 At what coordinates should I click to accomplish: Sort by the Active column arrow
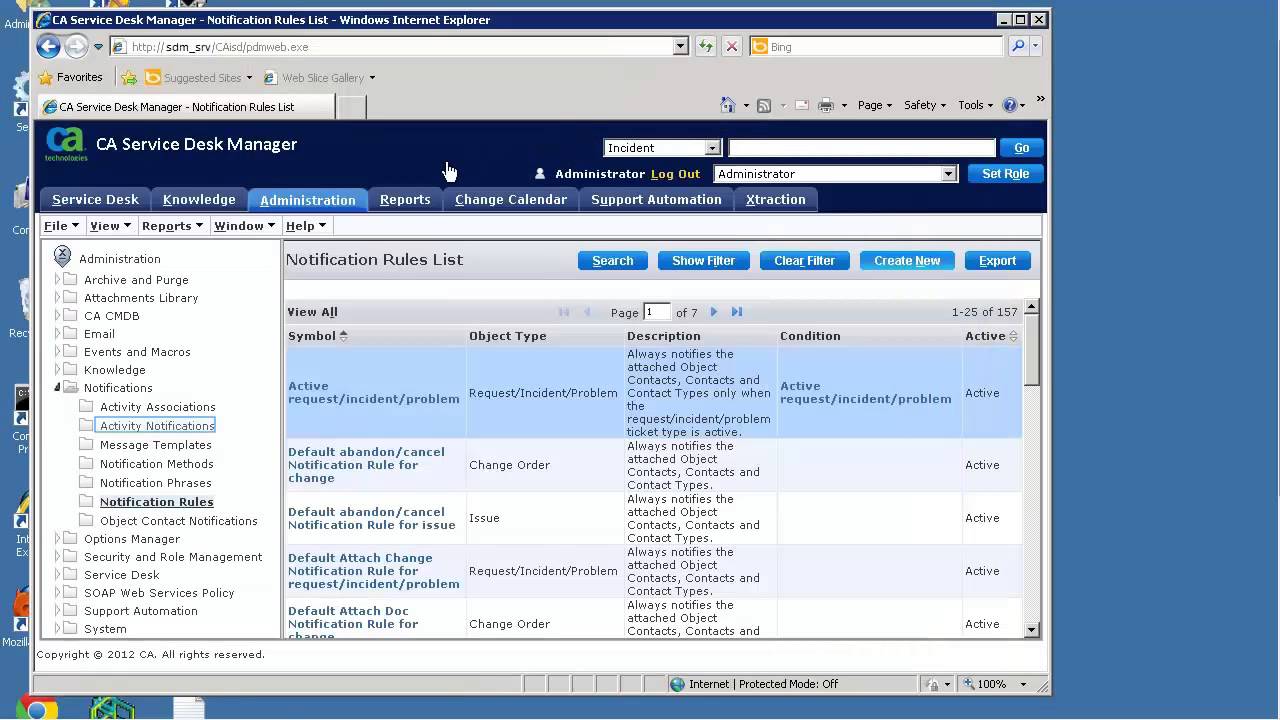coord(1013,336)
